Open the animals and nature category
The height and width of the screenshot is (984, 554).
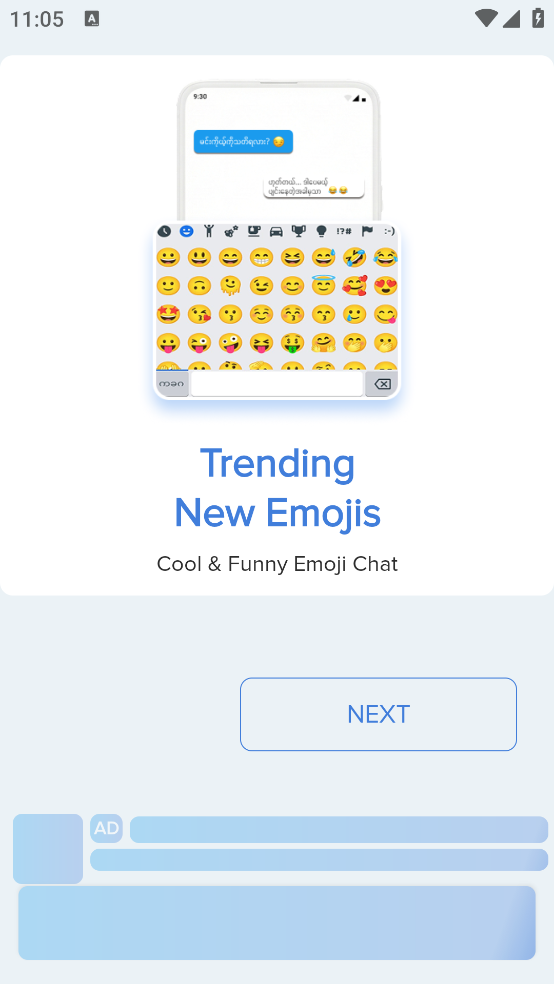231,231
